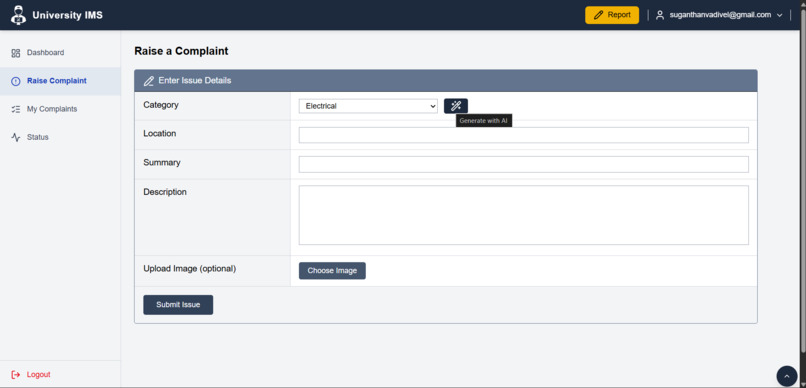806x388 pixels.
Task: Open the Status page from the sidebar
Action: click(60, 138)
